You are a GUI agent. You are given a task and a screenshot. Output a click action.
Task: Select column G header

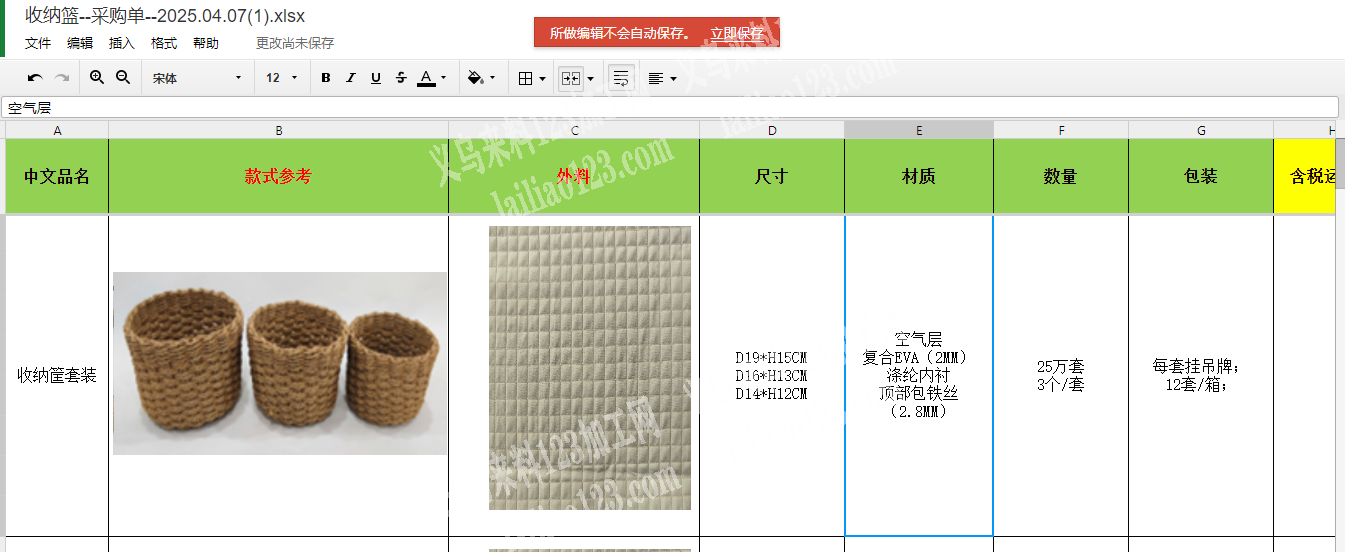click(1201, 130)
